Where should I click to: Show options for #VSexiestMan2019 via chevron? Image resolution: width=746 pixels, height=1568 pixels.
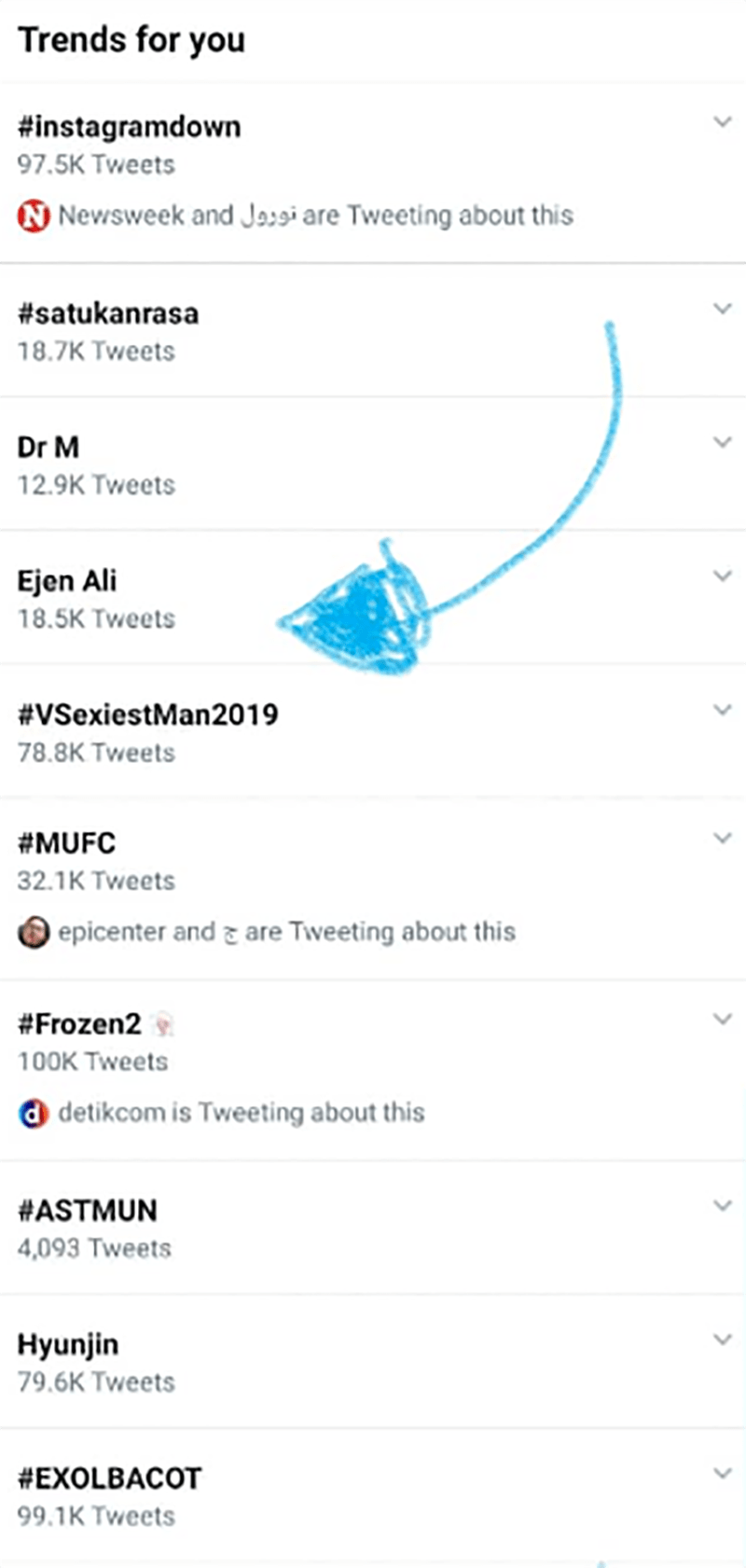(722, 710)
